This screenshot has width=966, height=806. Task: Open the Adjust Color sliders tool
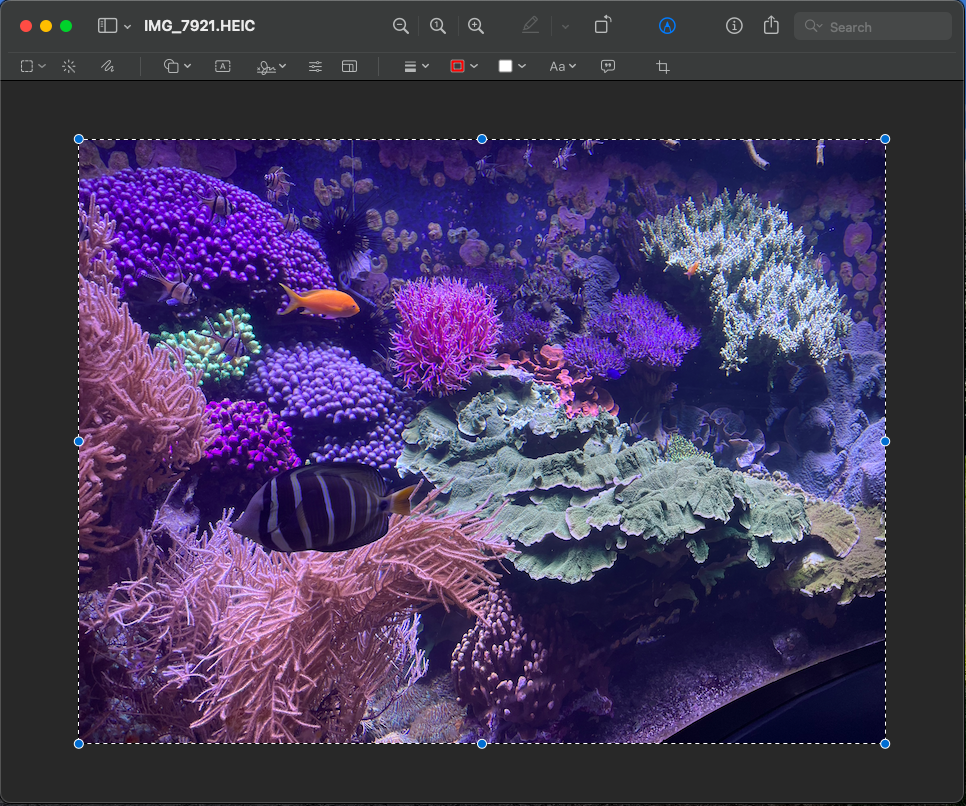click(x=315, y=66)
